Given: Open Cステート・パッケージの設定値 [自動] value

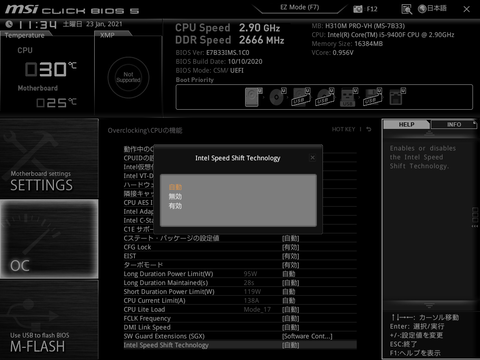Looking at the screenshot, I should pyautogui.click(x=290, y=238).
